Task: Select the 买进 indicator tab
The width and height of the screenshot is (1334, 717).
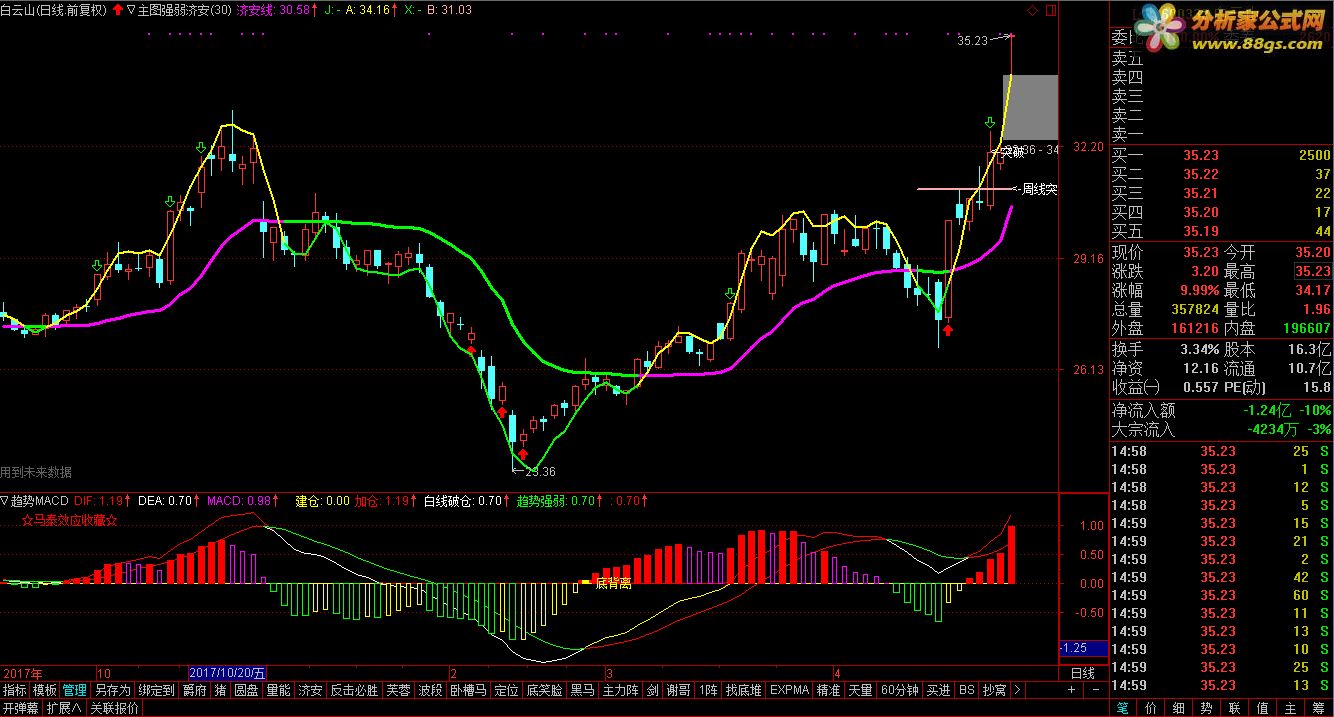Action: click(939, 690)
